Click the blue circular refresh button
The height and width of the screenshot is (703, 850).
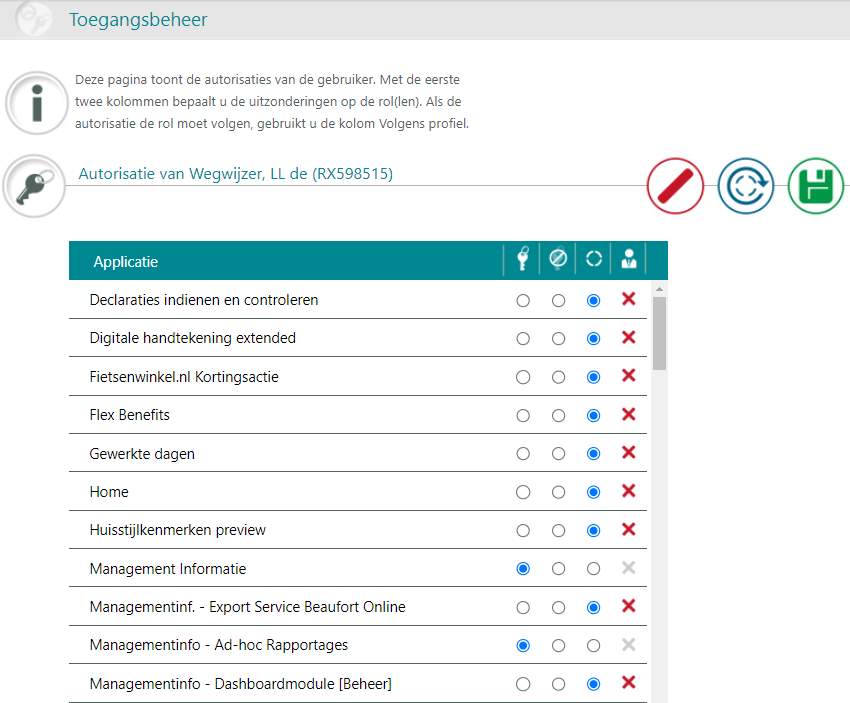tap(746, 186)
